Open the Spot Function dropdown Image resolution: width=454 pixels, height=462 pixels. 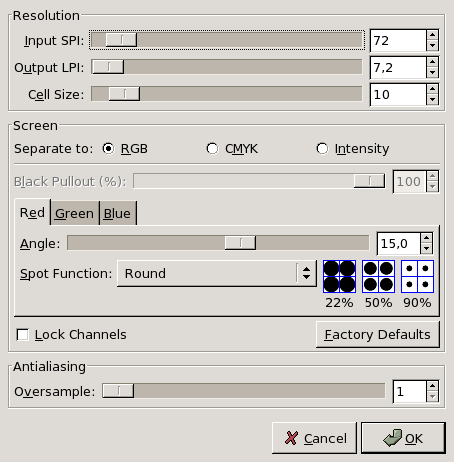point(217,274)
